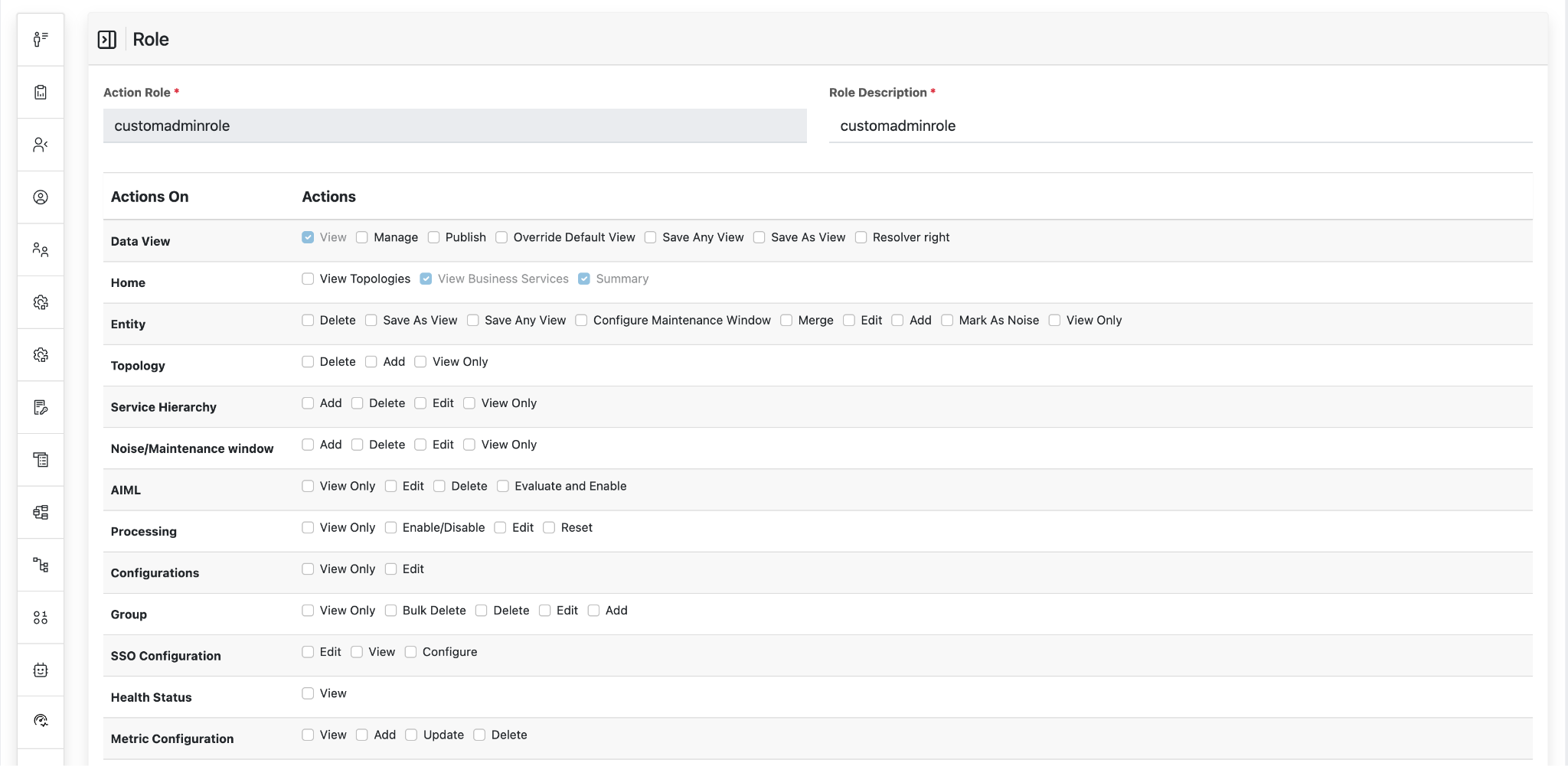Check Bulk Delete option for Group
1568x766 pixels.
(x=390, y=610)
